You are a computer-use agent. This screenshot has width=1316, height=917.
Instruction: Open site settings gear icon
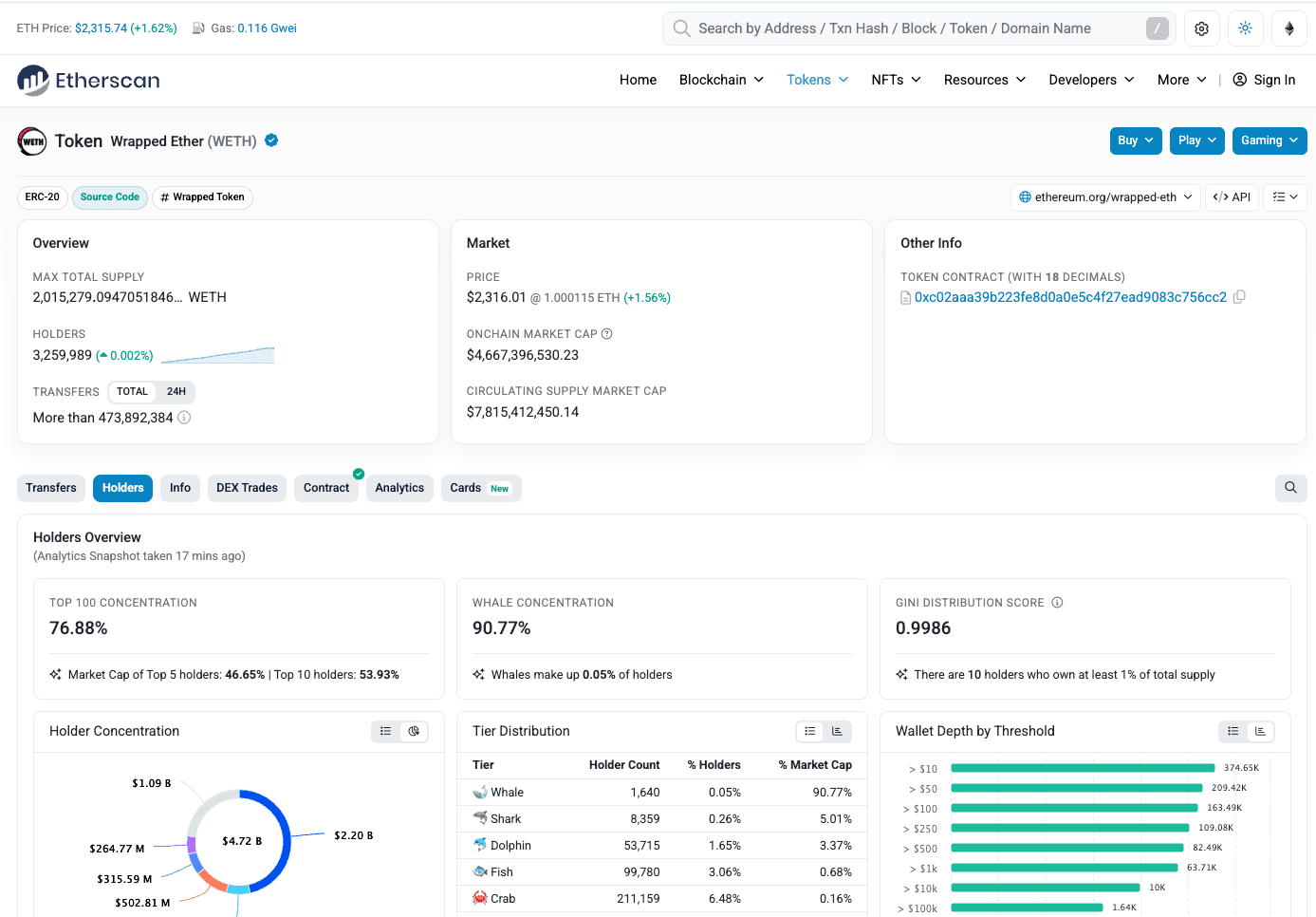pyautogui.click(x=1201, y=28)
